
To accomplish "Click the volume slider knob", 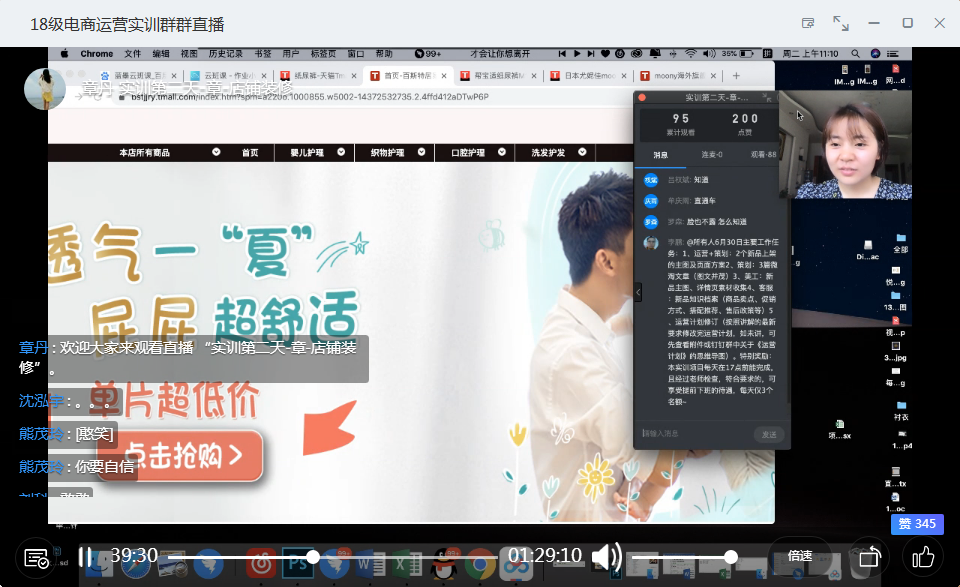I will (x=731, y=556).
